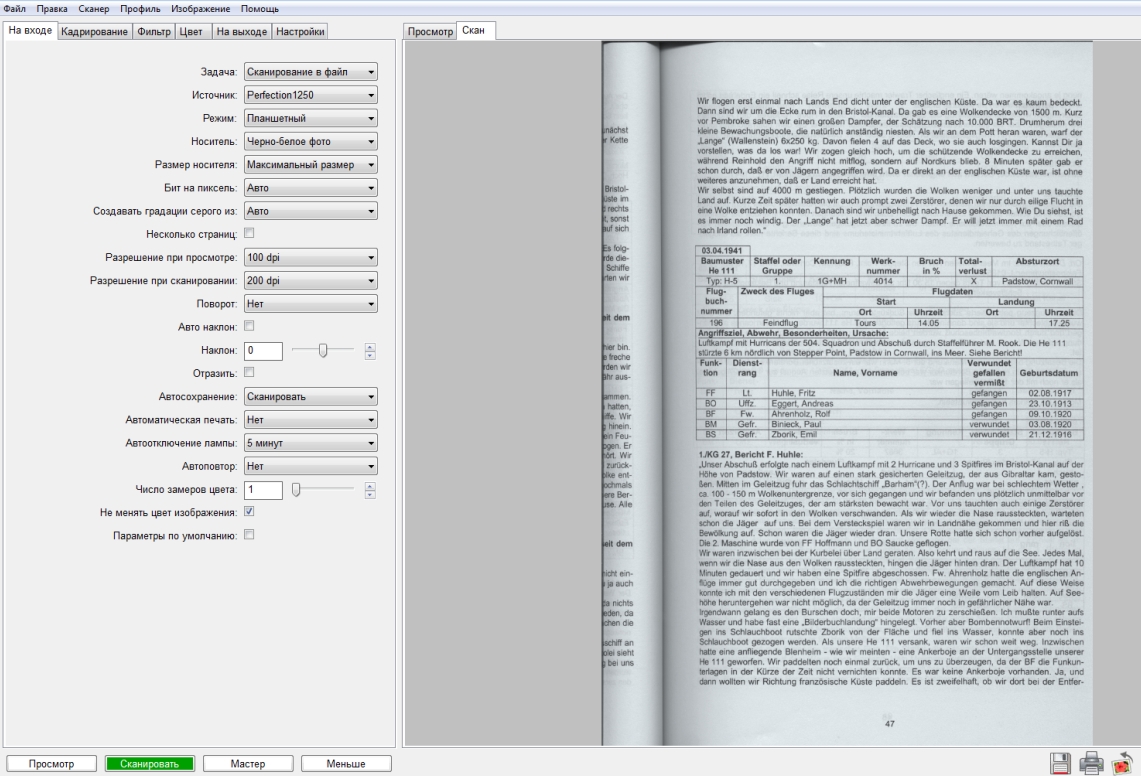Uncheck Не менять цвет изображения

click(x=249, y=512)
